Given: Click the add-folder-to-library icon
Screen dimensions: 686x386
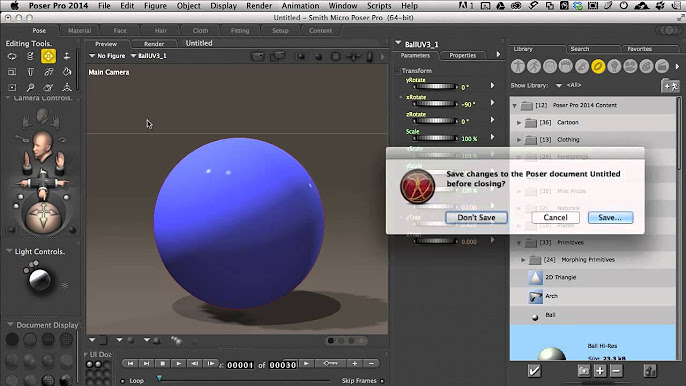Looking at the screenshot, I should 670,86.
